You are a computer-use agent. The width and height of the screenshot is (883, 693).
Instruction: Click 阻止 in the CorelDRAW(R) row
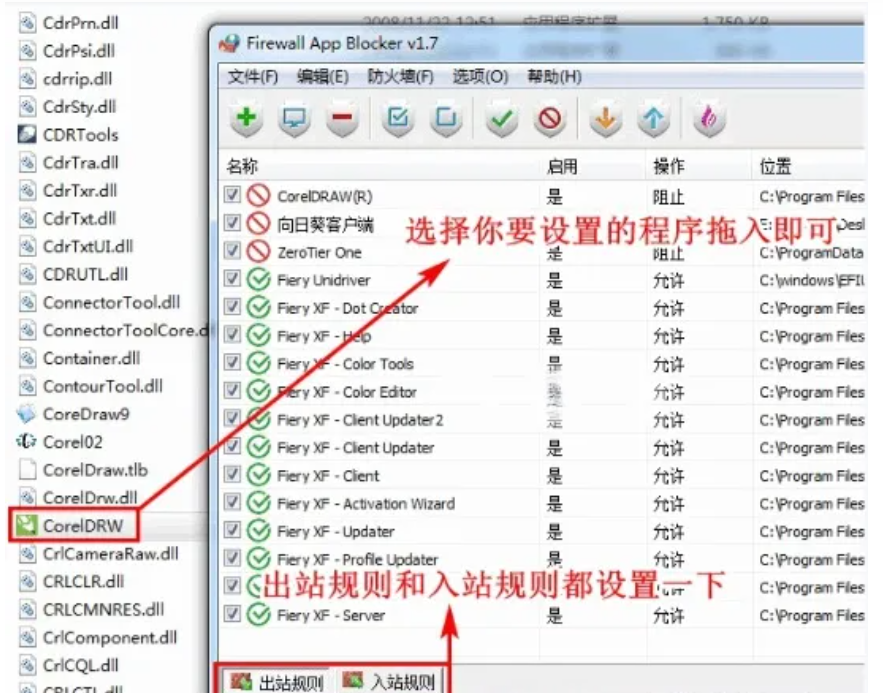tap(668, 197)
